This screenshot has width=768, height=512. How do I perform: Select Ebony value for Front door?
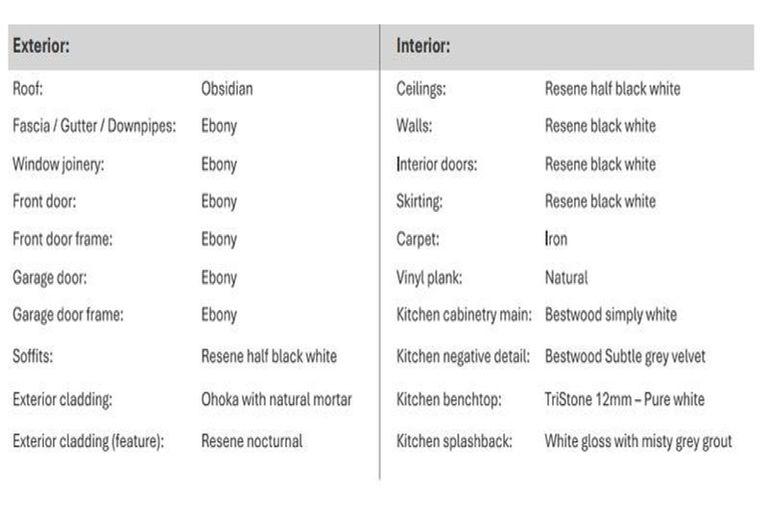point(219,201)
